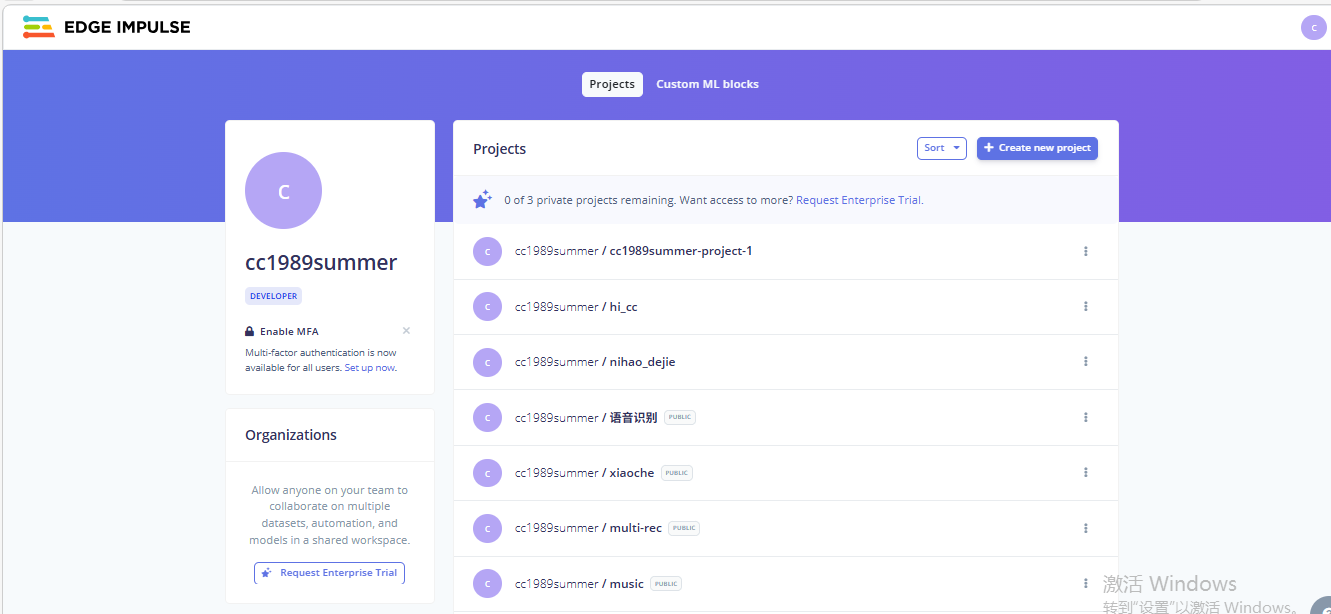
Task: Click the Edge Impulse logo
Action: point(106,27)
